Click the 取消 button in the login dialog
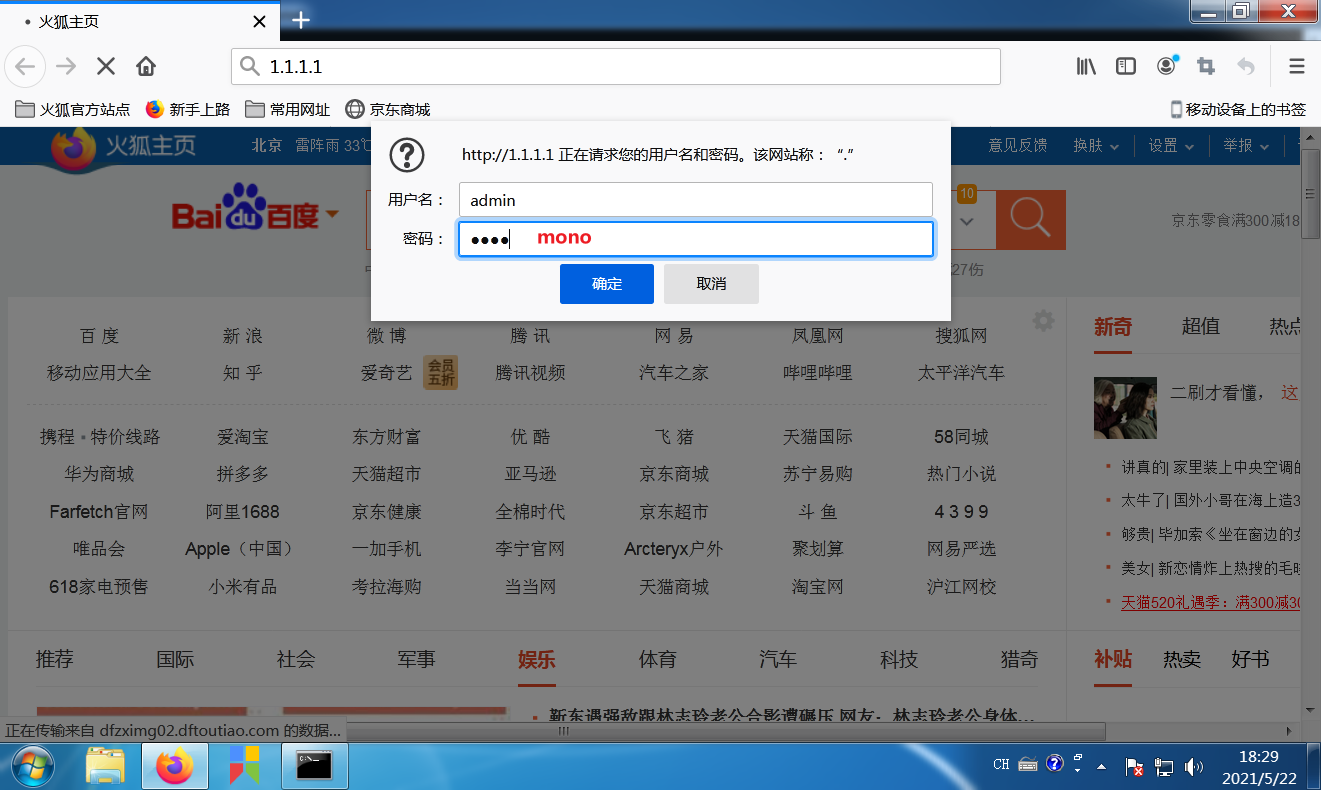Screen dimensions: 1321x790 (711, 284)
